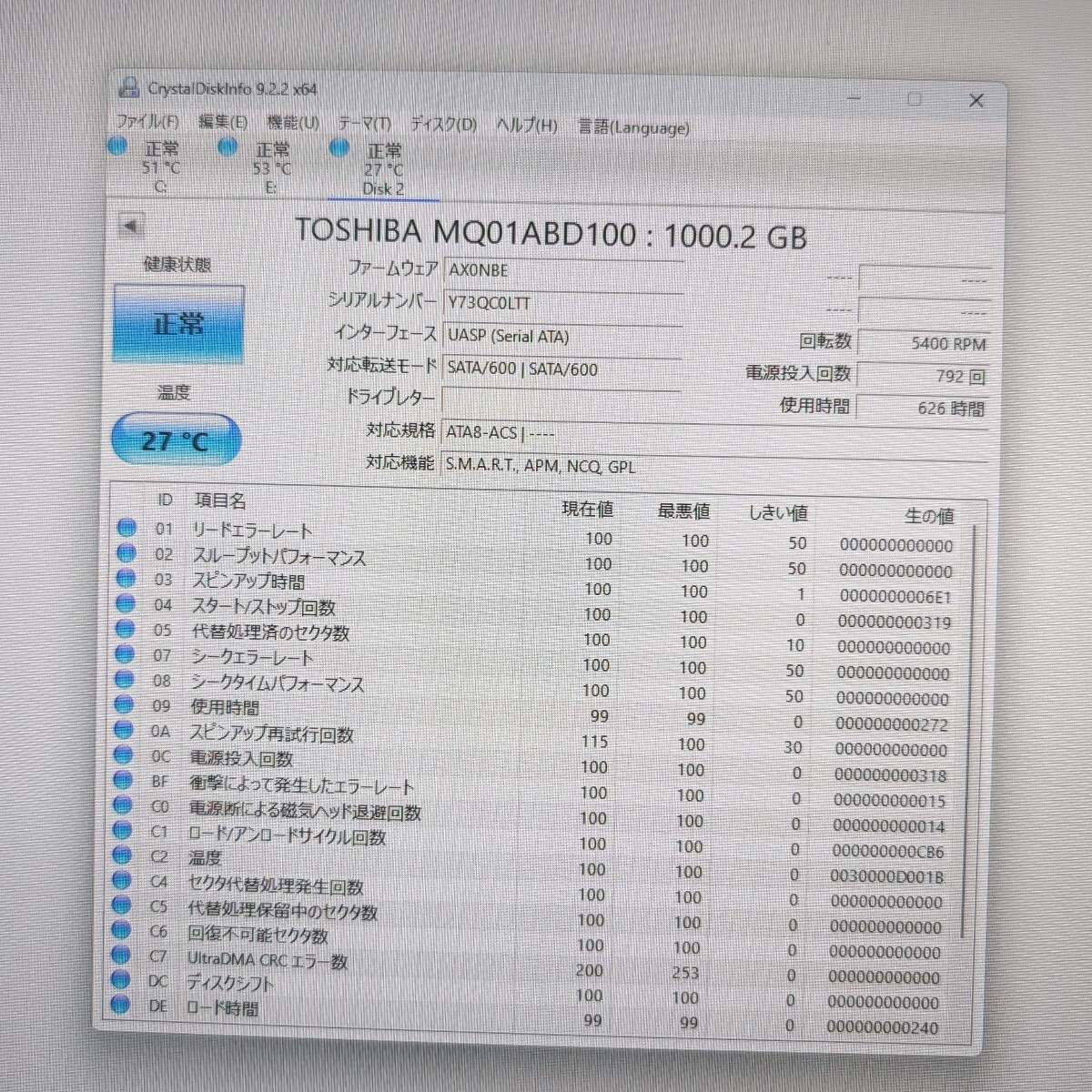1092x1092 pixels.
Task: Click the current value 115 in row 0A
Action: [594, 742]
